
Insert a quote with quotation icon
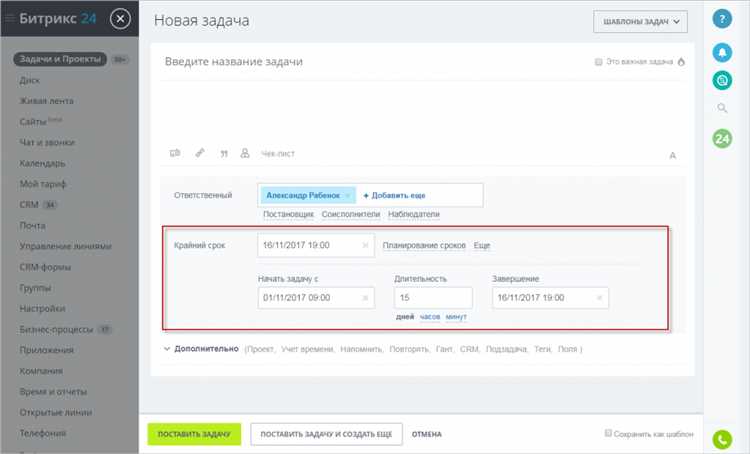pyautogui.click(x=224, y=154)
